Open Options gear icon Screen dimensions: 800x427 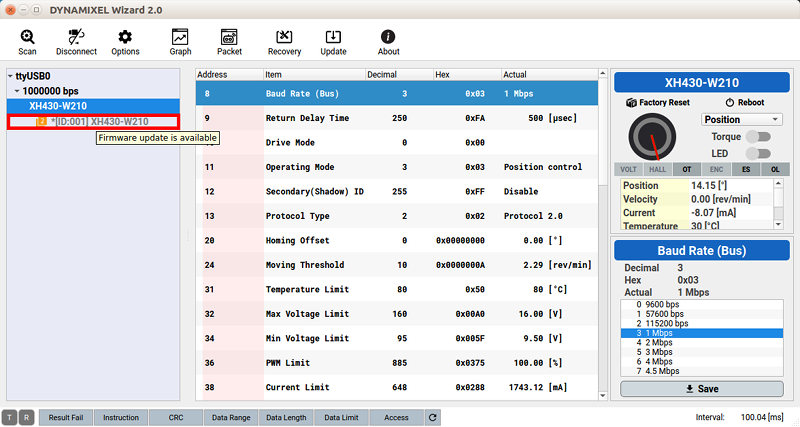point(125,37)
